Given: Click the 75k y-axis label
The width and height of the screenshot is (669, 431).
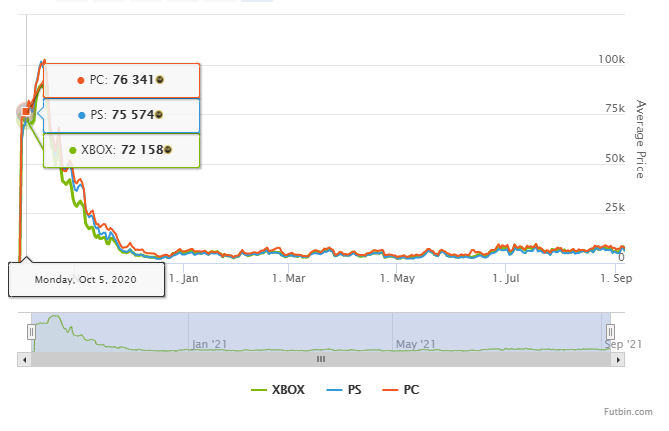Looking at the screenshot, I should (x=615, y=108).
